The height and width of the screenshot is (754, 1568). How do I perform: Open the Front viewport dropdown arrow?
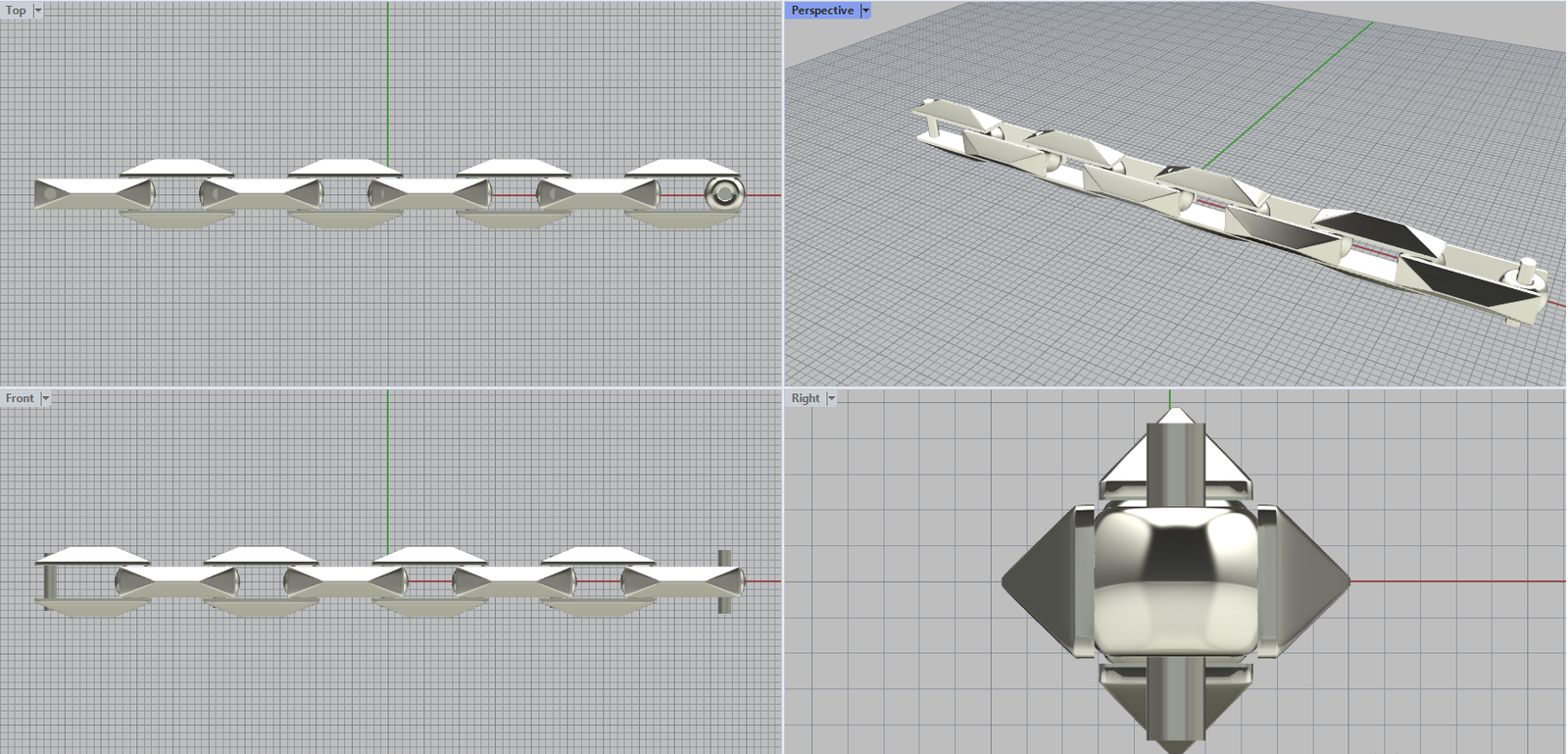coord(45,398)
